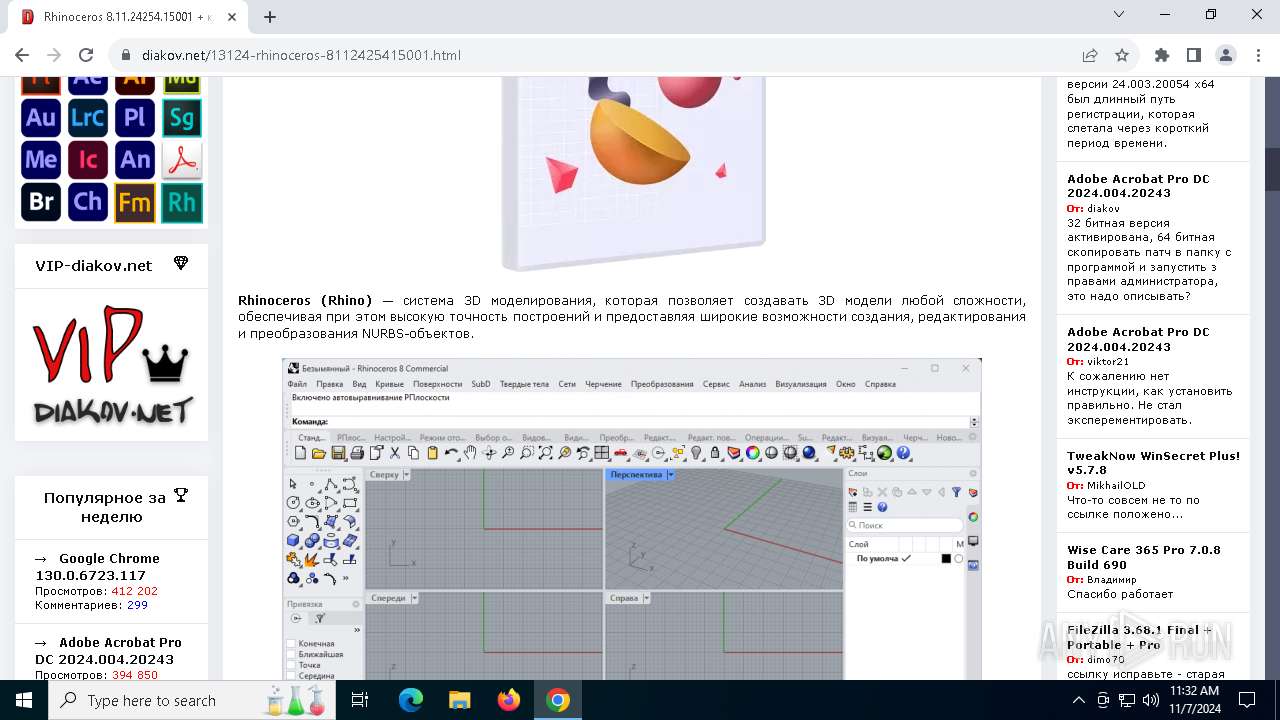Open the tab search dropdown chevron
The height and width of the screenshot is (720, 1280).
[x=1119, y=14]
